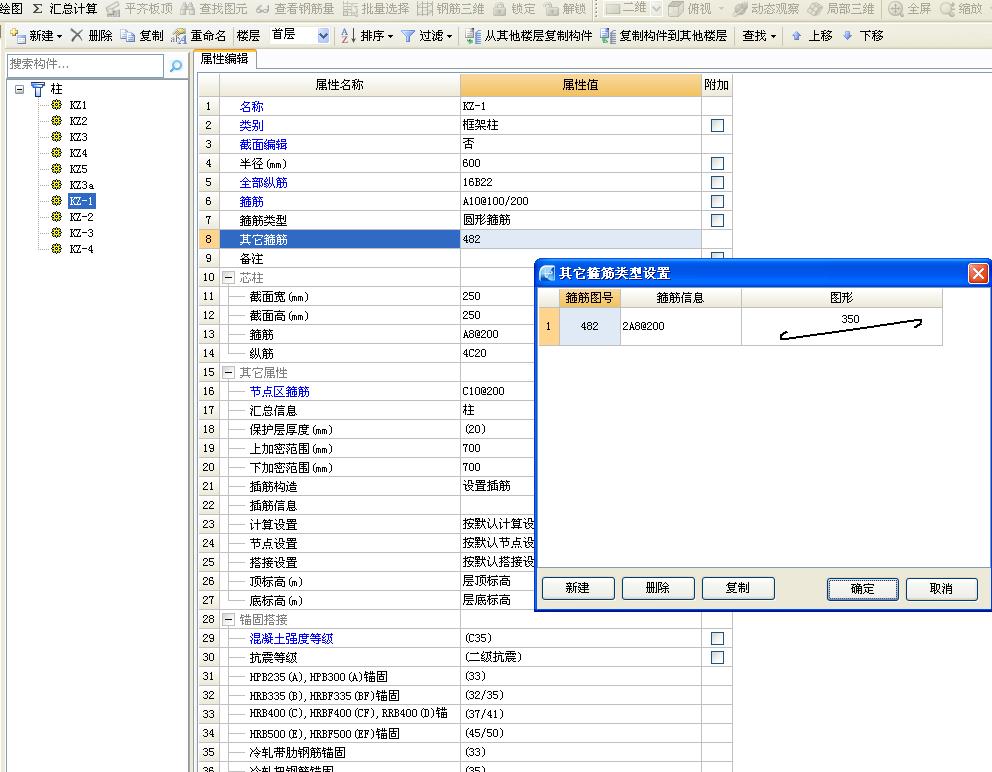This screenshot has height=772, width=992.
Task: Click the 2A8@200 箍筋信息 cell
Action: (681, 326)
